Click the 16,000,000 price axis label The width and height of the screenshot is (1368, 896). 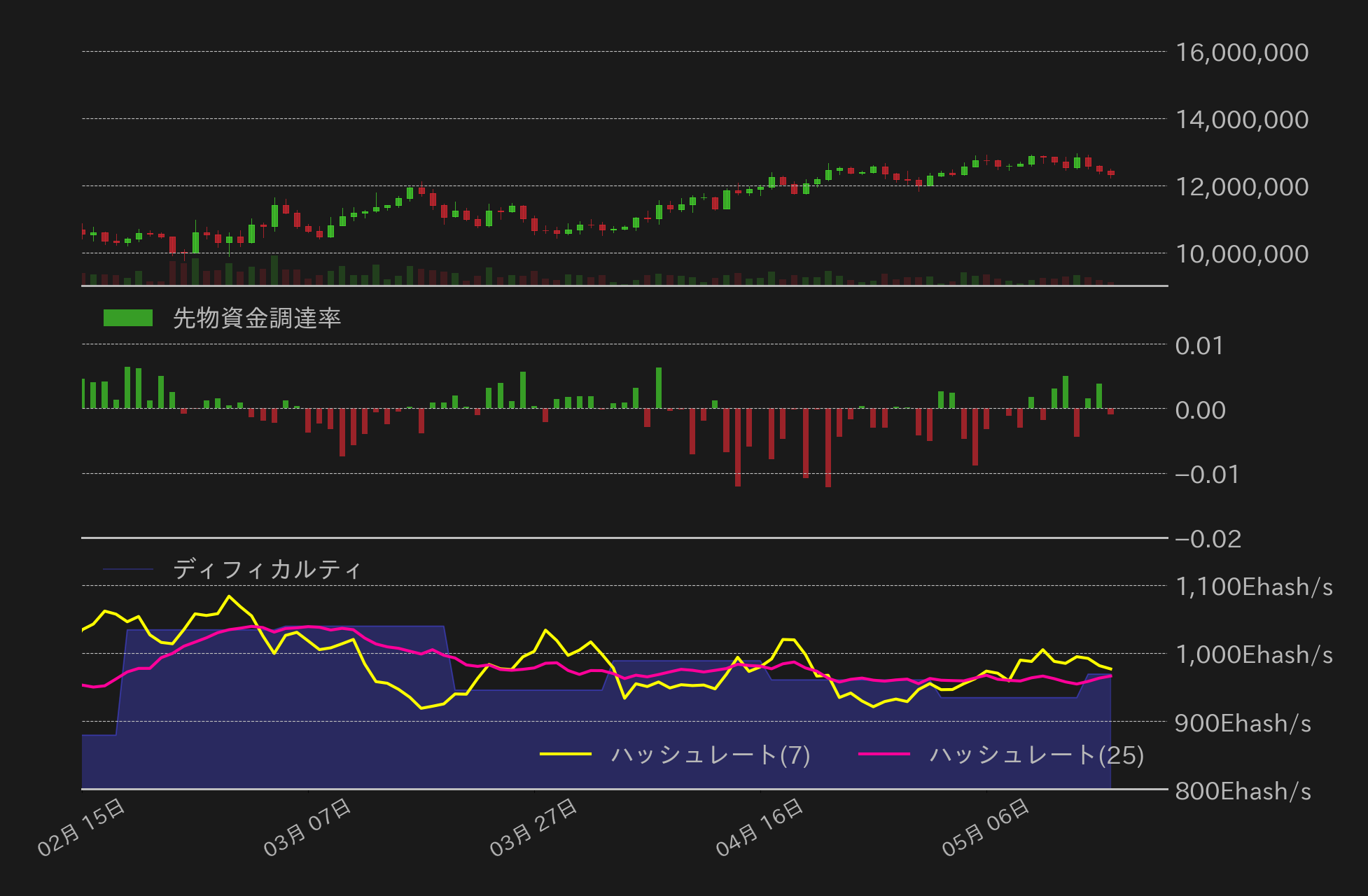tap(1242, 52)
